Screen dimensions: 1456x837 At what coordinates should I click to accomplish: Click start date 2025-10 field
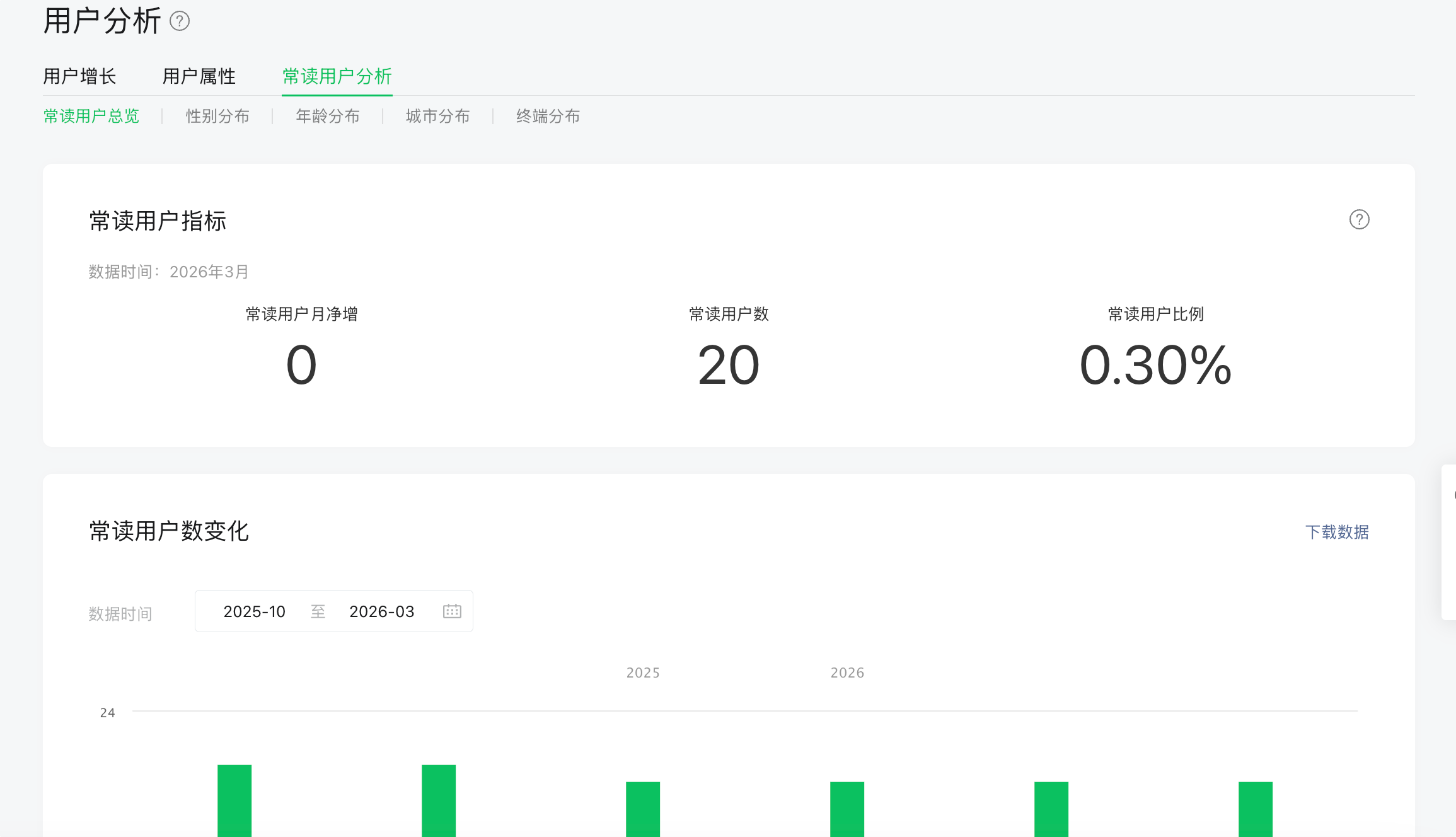[x=255, y=611]
